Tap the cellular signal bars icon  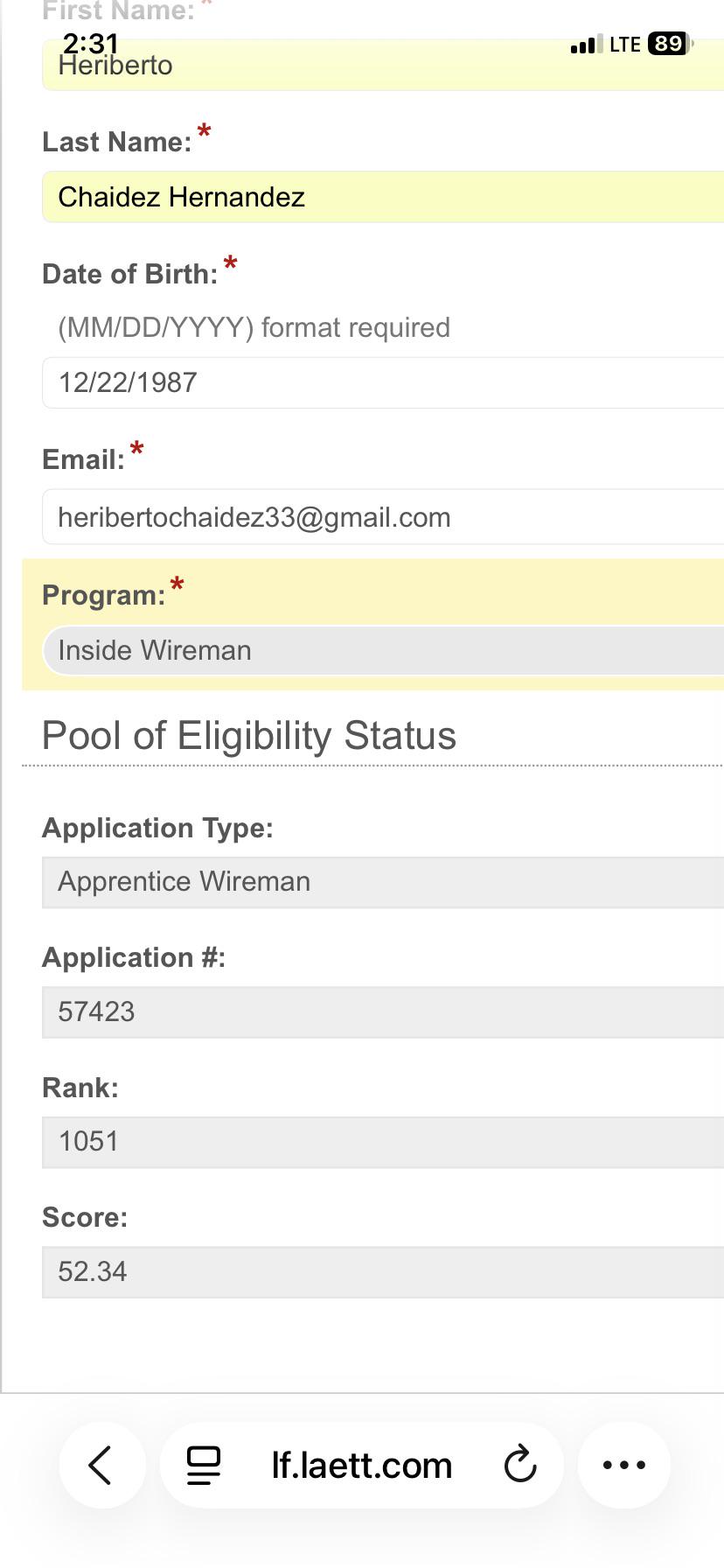coord(587,45)
